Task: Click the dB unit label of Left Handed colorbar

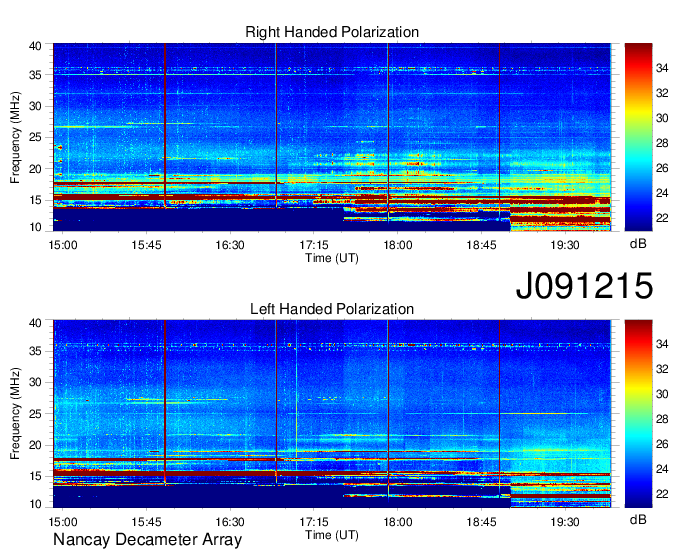Action: [x=638, y=520]
